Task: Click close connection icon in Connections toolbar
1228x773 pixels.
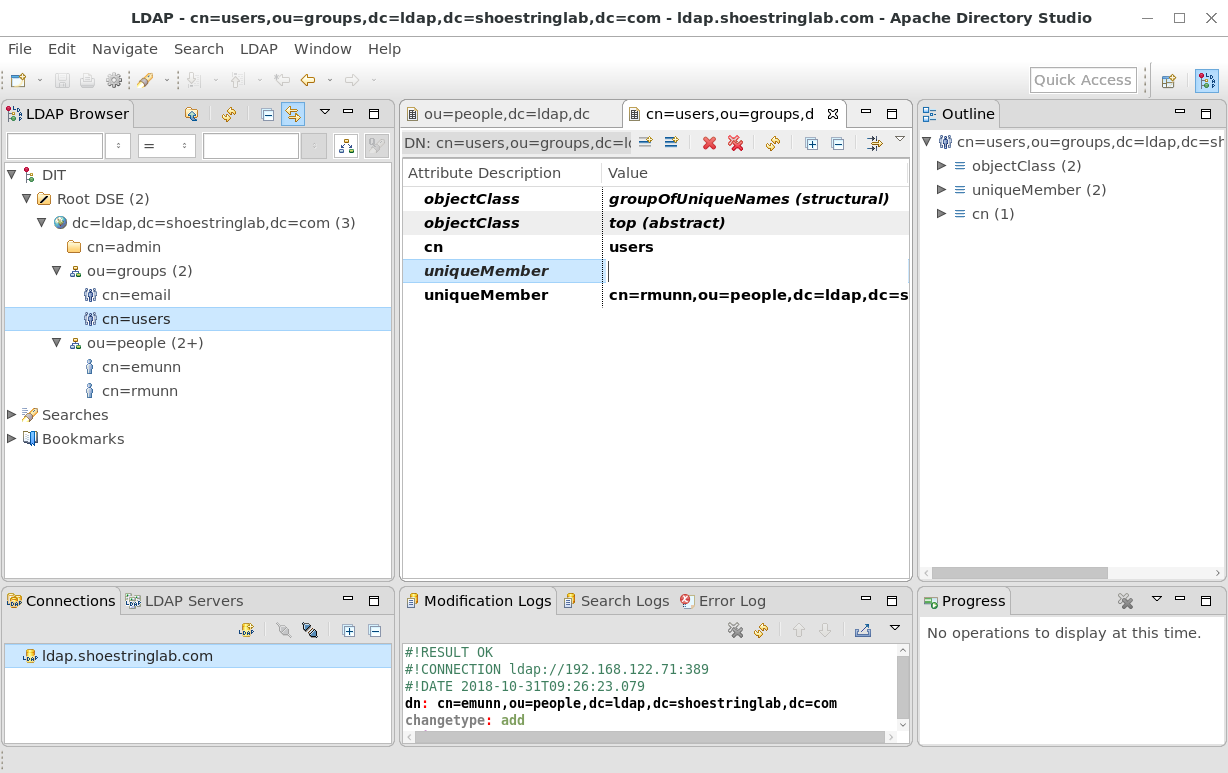Action: click(x=309, y=630)
